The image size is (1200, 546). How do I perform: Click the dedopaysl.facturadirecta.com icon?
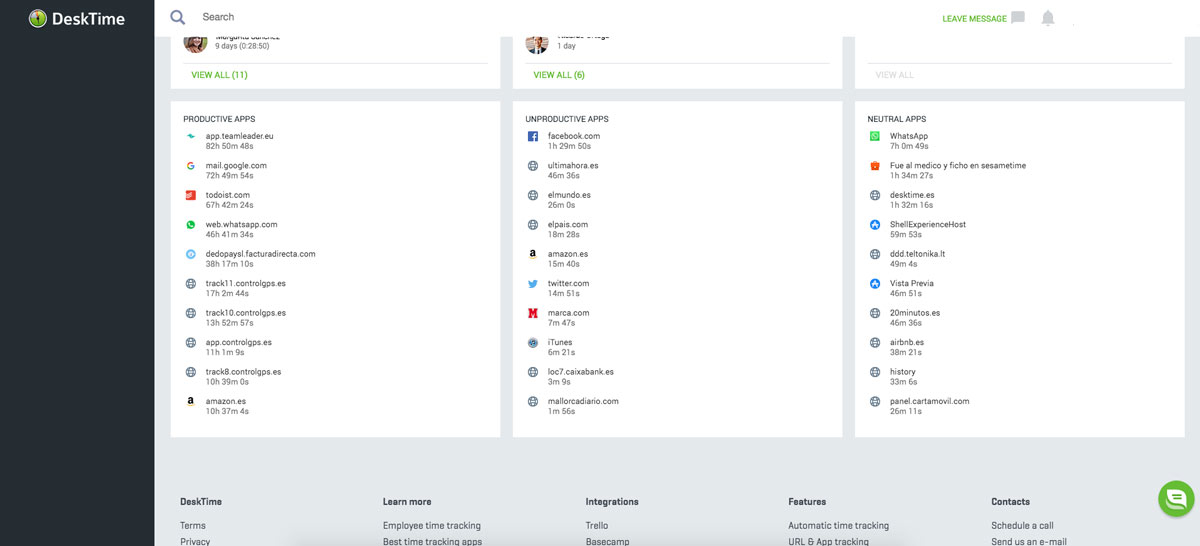[191, 254]
